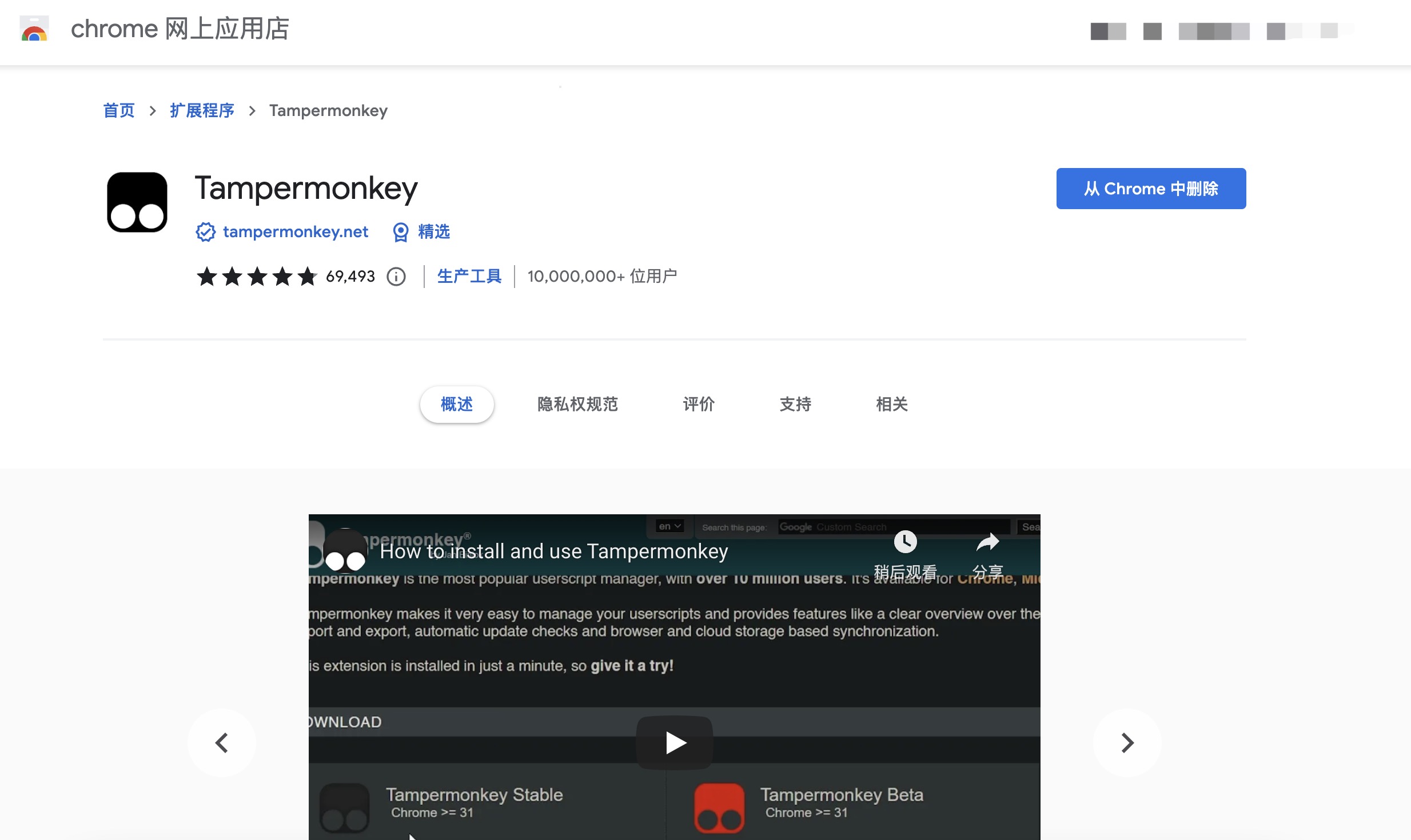This screenshot has height=840, width=1411.
Task: Play the Tampermonkey tutorial video
Action: 675,743
